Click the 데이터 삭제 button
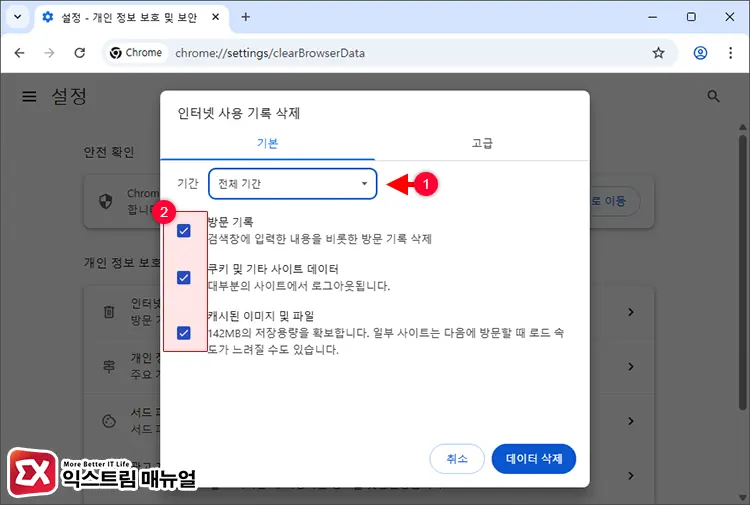Viewport: 750px width, 505px height. [534, 459]
